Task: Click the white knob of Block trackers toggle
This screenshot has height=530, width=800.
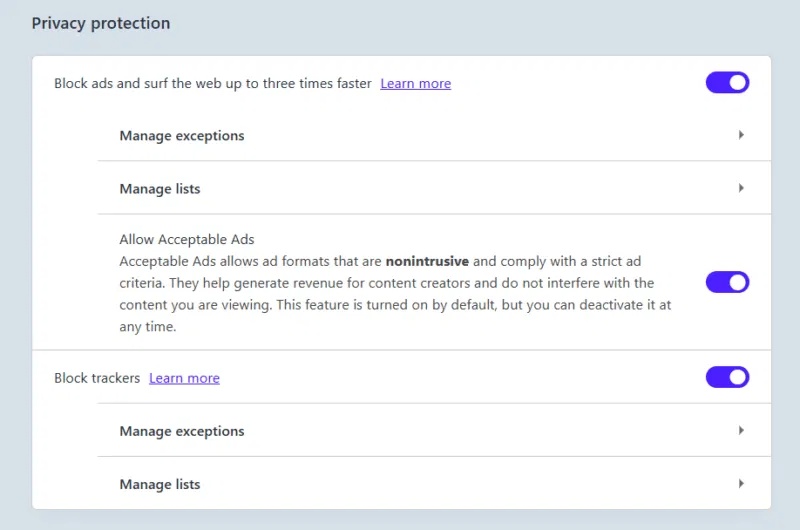Action: click(x=738, y=377)
